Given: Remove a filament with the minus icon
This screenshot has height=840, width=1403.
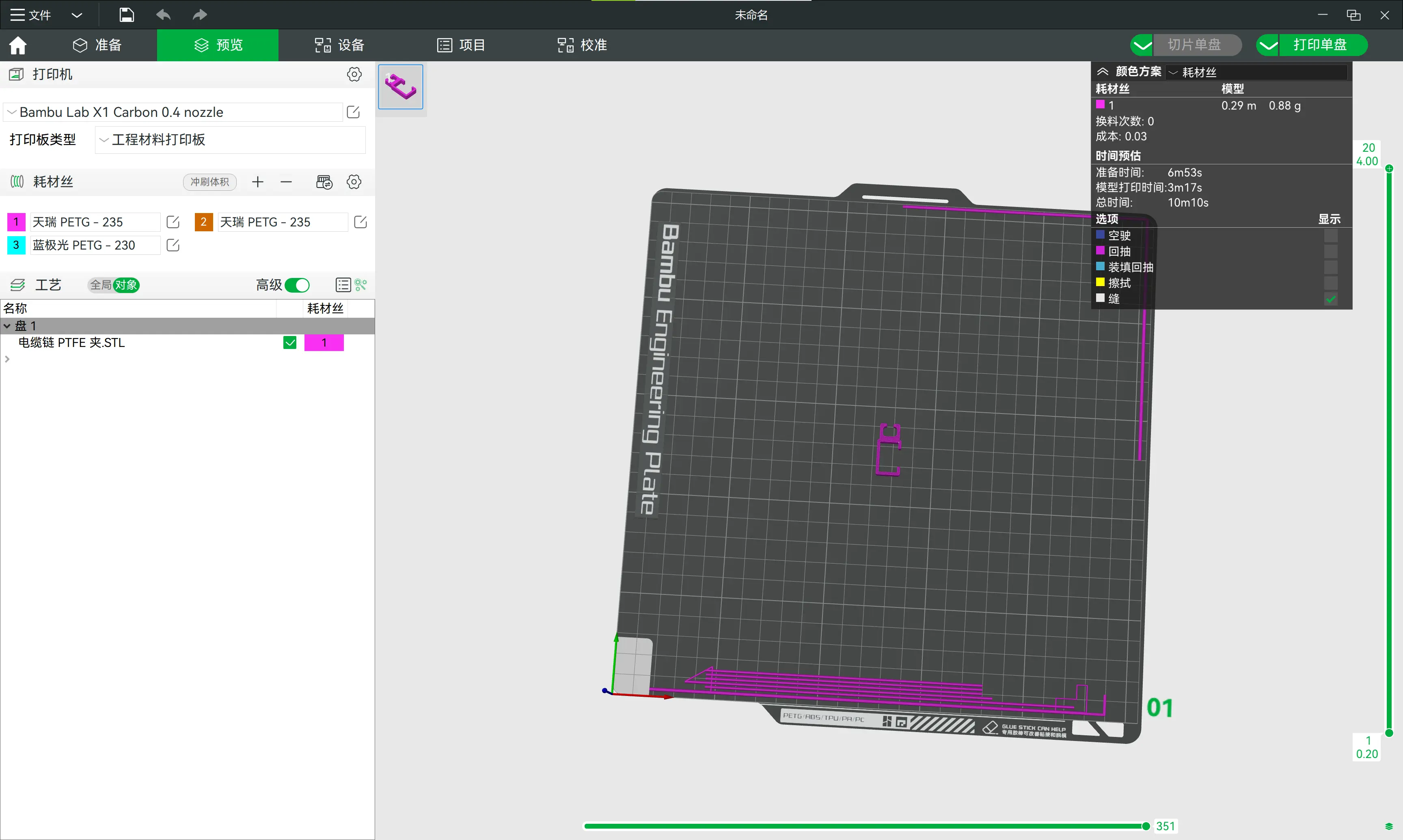Looking at the screenshot, I should click(286, 182).
